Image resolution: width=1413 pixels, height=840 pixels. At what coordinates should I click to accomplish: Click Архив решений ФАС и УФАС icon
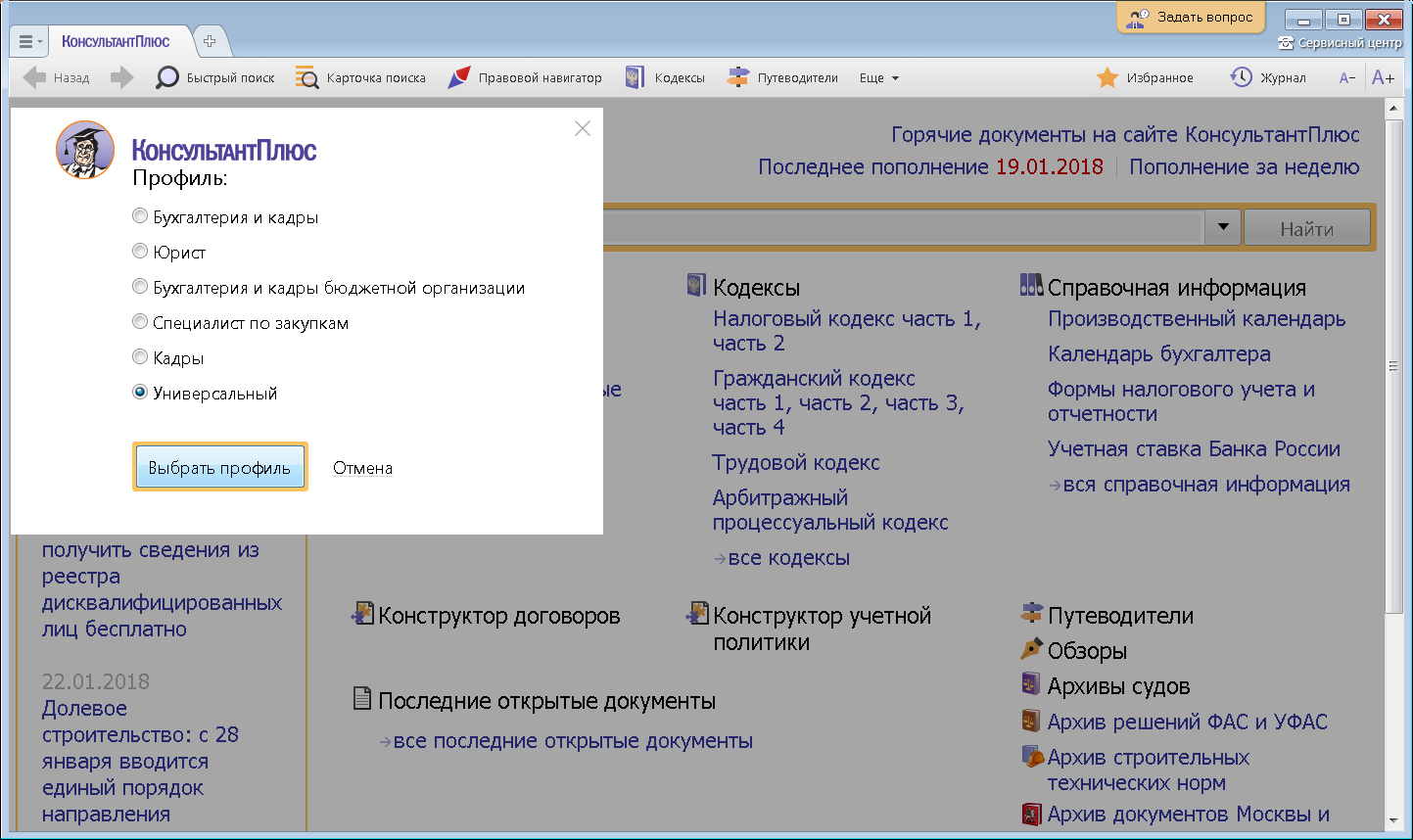tap(1031, 721)
